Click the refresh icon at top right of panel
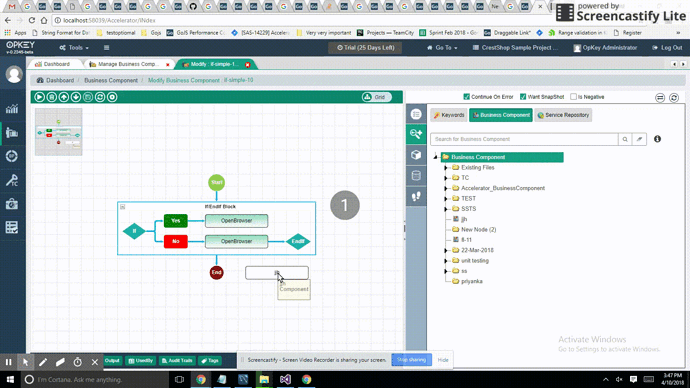This screenshot has height=388, width=690. [x=674, y=98]
